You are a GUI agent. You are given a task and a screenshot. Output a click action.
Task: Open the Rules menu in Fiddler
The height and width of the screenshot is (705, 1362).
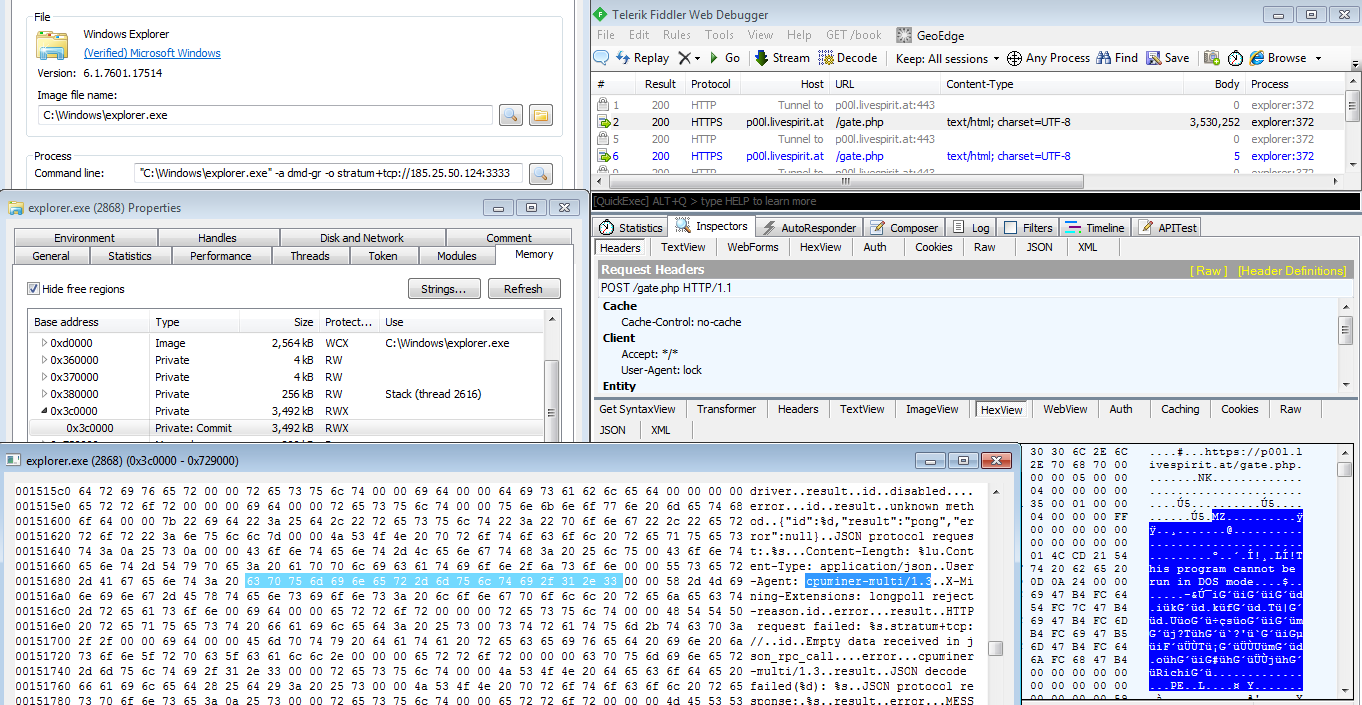pyautogui.click(x=677, y=35)
